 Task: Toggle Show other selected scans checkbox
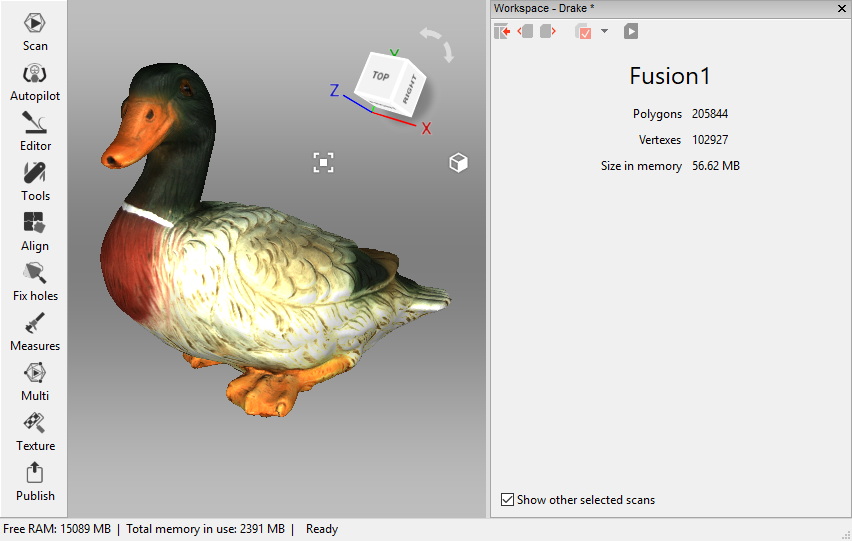point(508,500)
